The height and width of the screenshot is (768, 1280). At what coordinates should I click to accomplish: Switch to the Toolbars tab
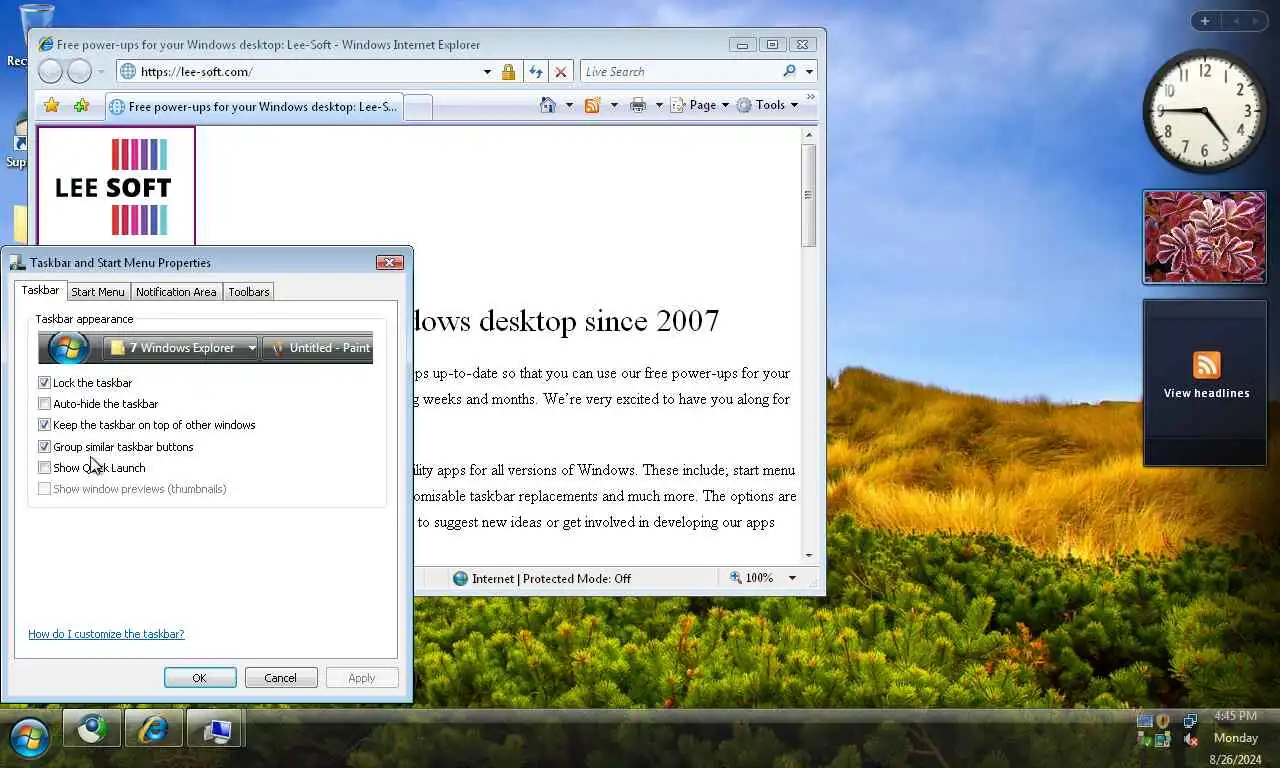(248, 292)
